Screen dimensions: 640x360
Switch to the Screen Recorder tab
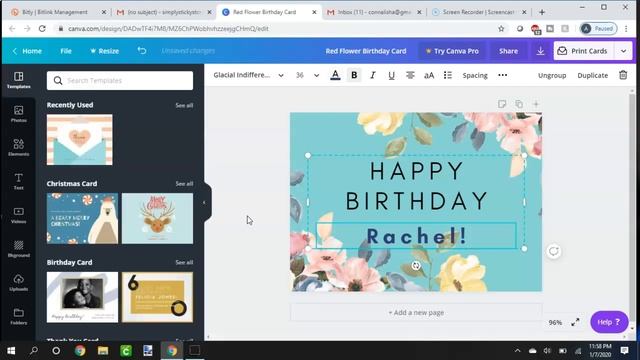coord(478,12)
